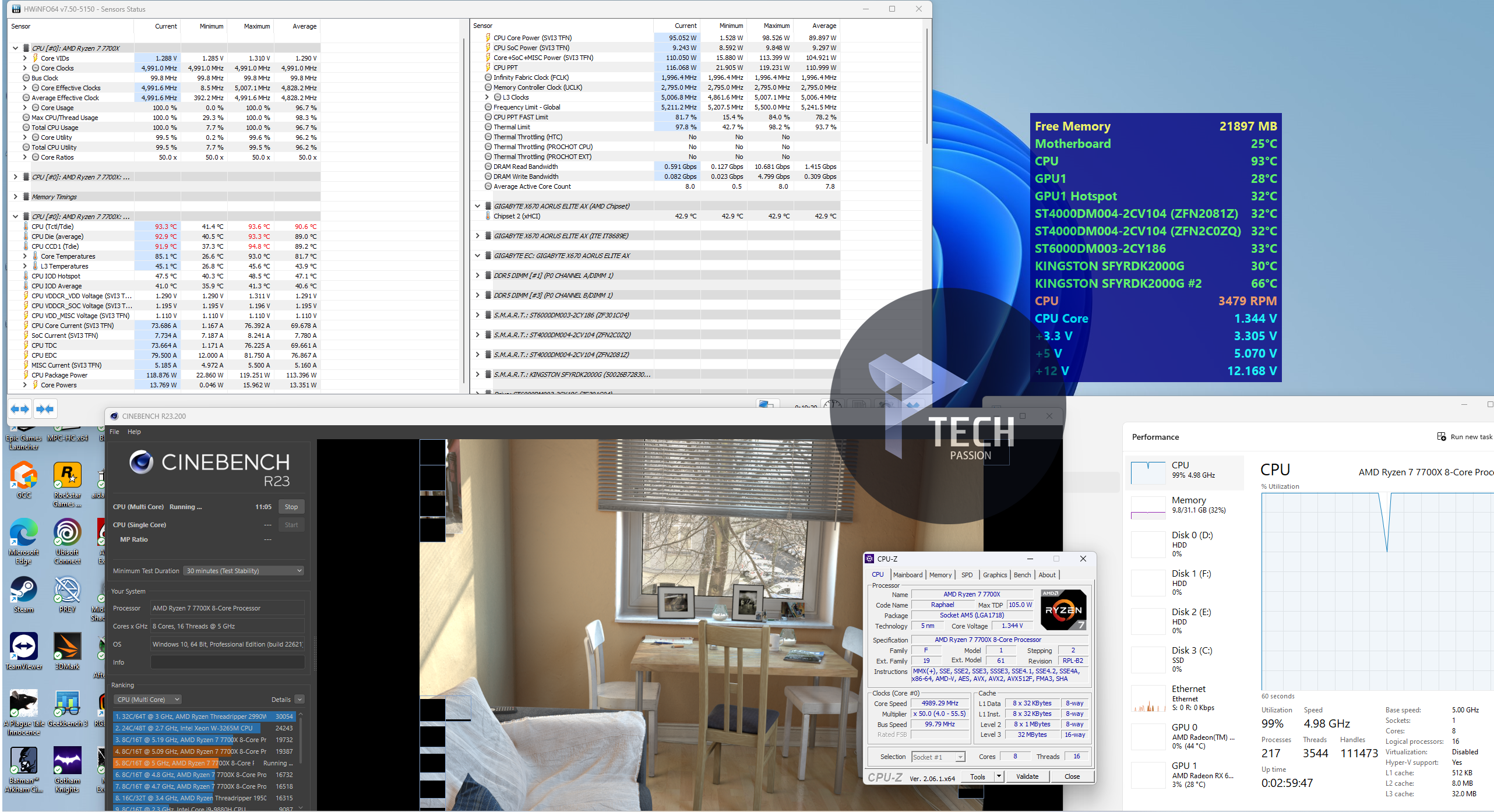This screenshot has width=1494, height=812.
Task: Expand the Memory Timings sensor group
Action: pos(16,197)
